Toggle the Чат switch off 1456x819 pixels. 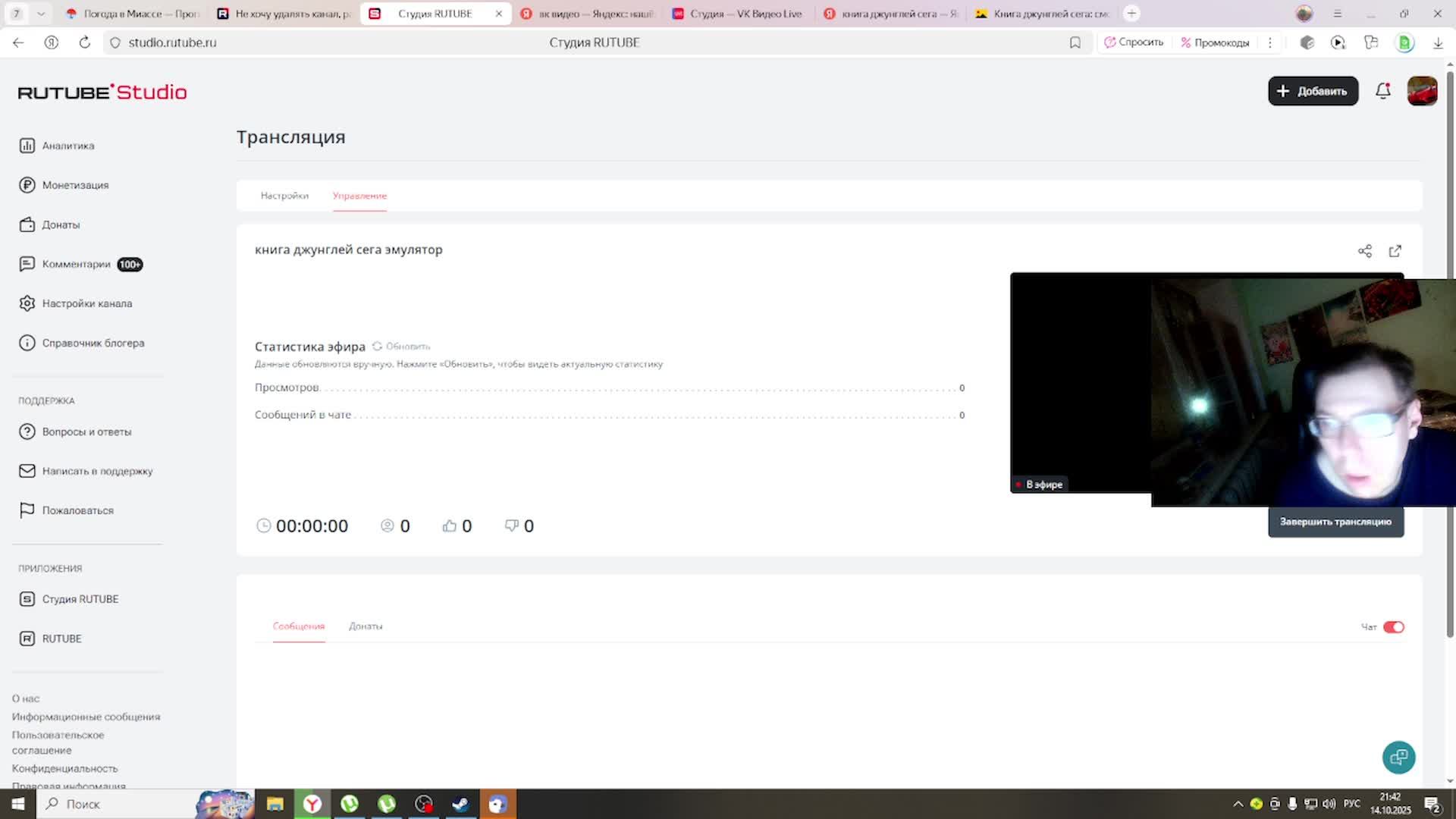(x=1393, y=627)
